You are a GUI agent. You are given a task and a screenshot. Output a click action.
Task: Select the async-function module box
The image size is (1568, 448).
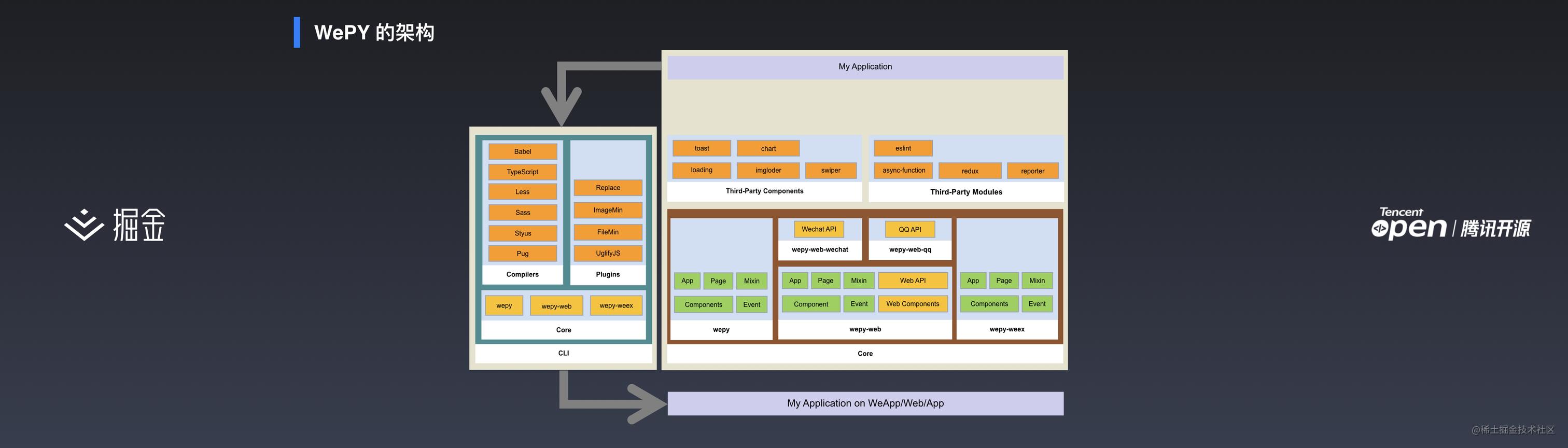click(x=903, y=171)
